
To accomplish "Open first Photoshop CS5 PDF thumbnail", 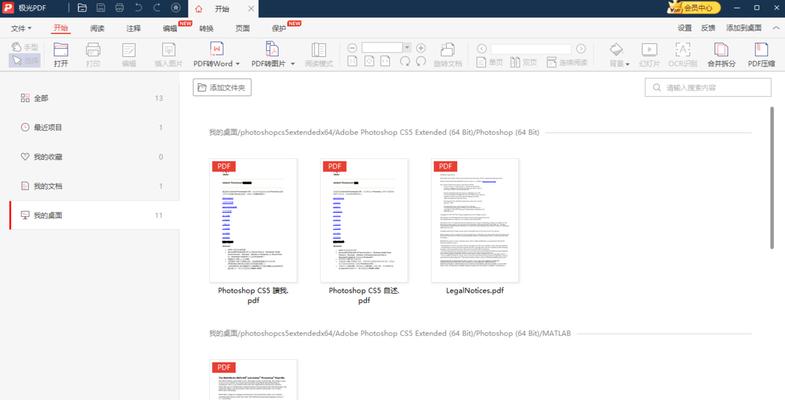I will tap(253, 221).
